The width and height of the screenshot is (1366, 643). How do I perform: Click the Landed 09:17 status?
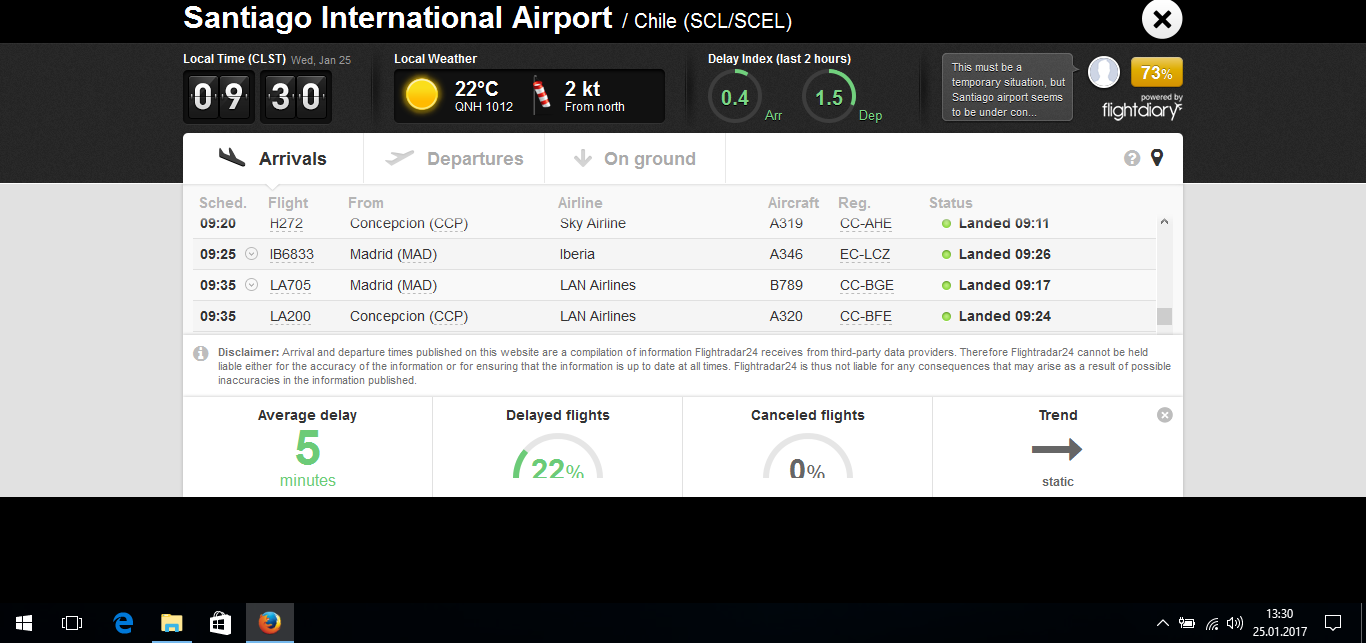point(1004,285)
